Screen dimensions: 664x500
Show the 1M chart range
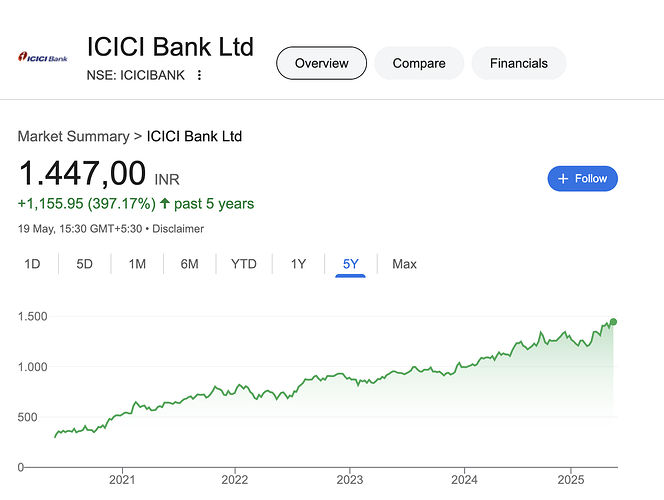tap(137, 264)
